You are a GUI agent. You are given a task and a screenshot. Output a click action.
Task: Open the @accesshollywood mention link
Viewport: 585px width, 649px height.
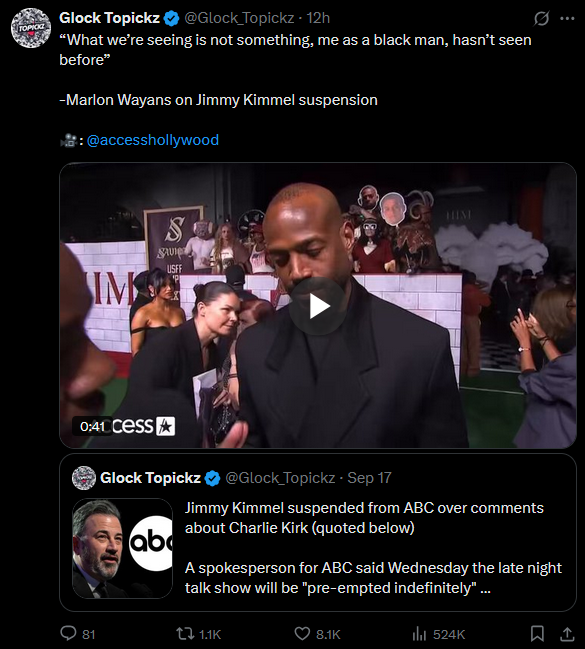point(153,140)
